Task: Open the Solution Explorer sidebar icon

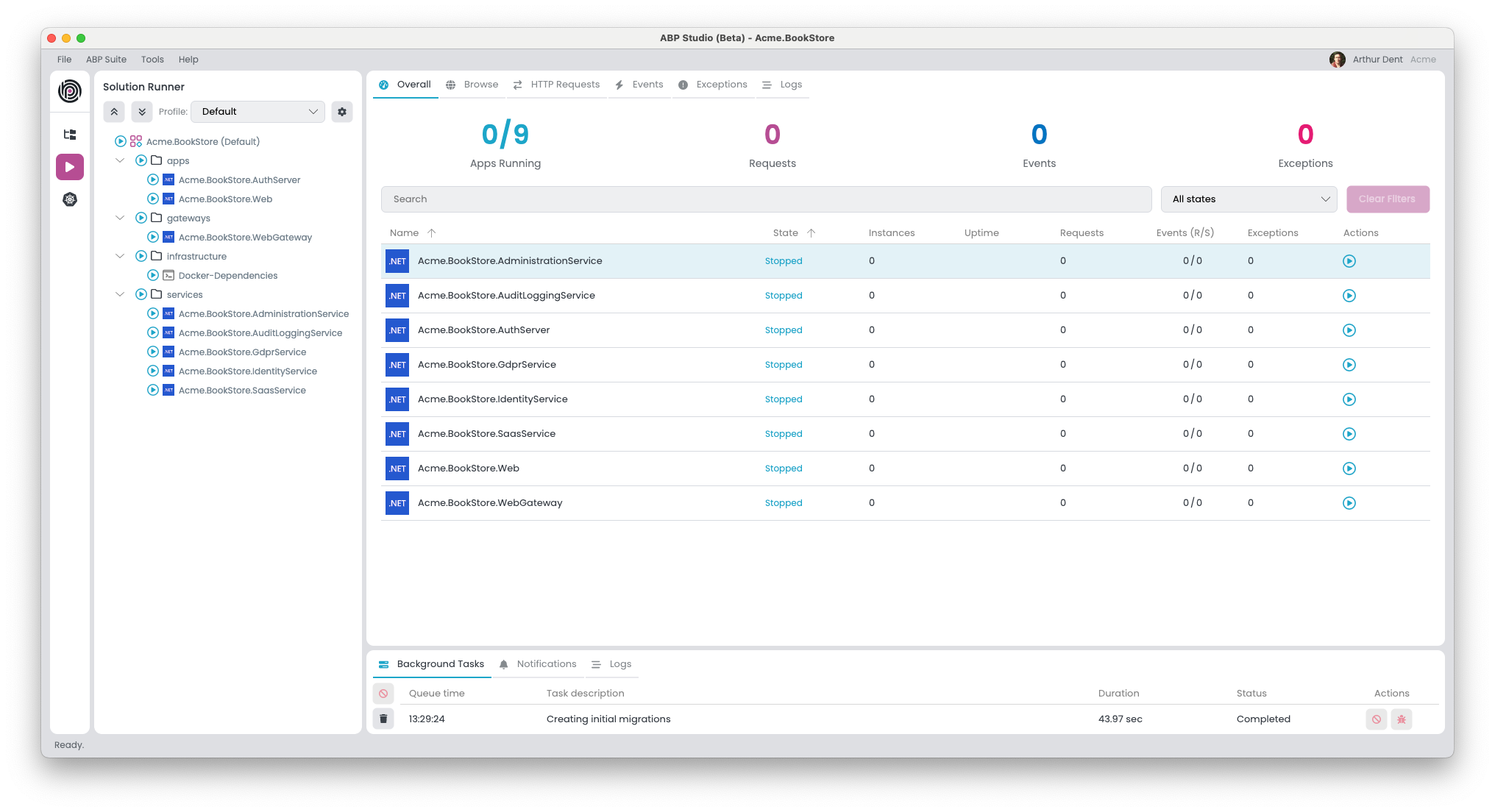Action: coord(70,135)
